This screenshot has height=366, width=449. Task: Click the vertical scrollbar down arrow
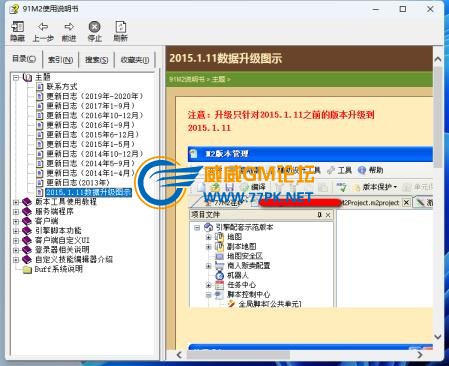(x=438, y=337)
